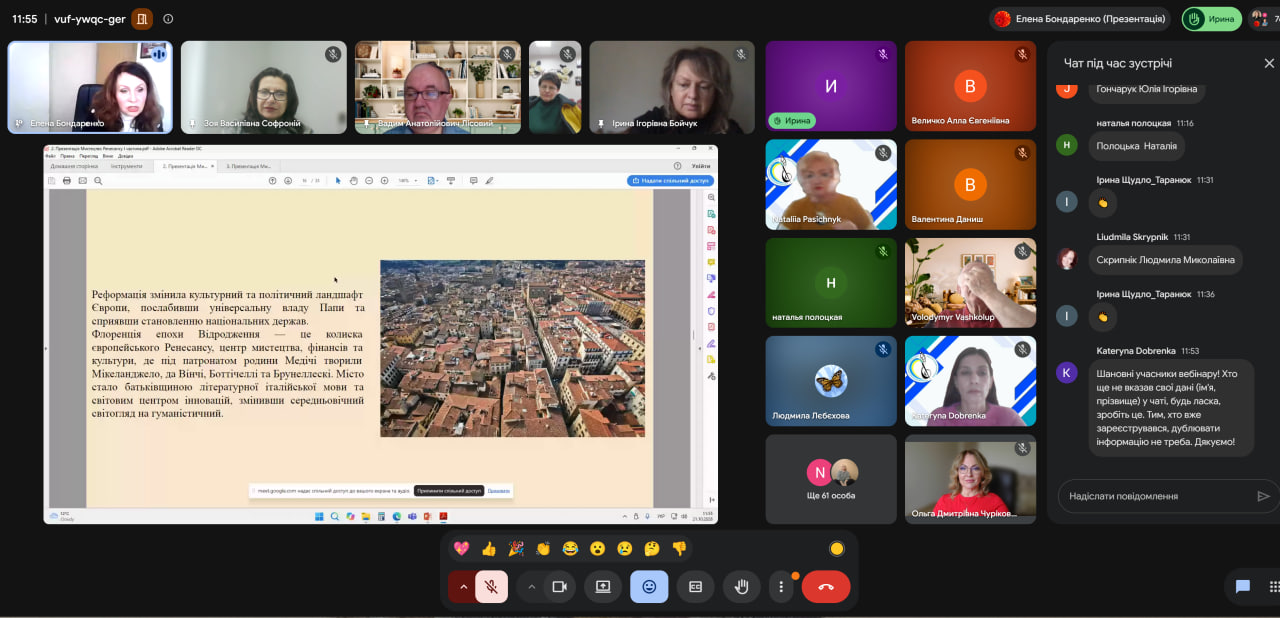
Task: Toggle the emoji reactions bar
Action: pyautogui.click(x=649, y=587)
